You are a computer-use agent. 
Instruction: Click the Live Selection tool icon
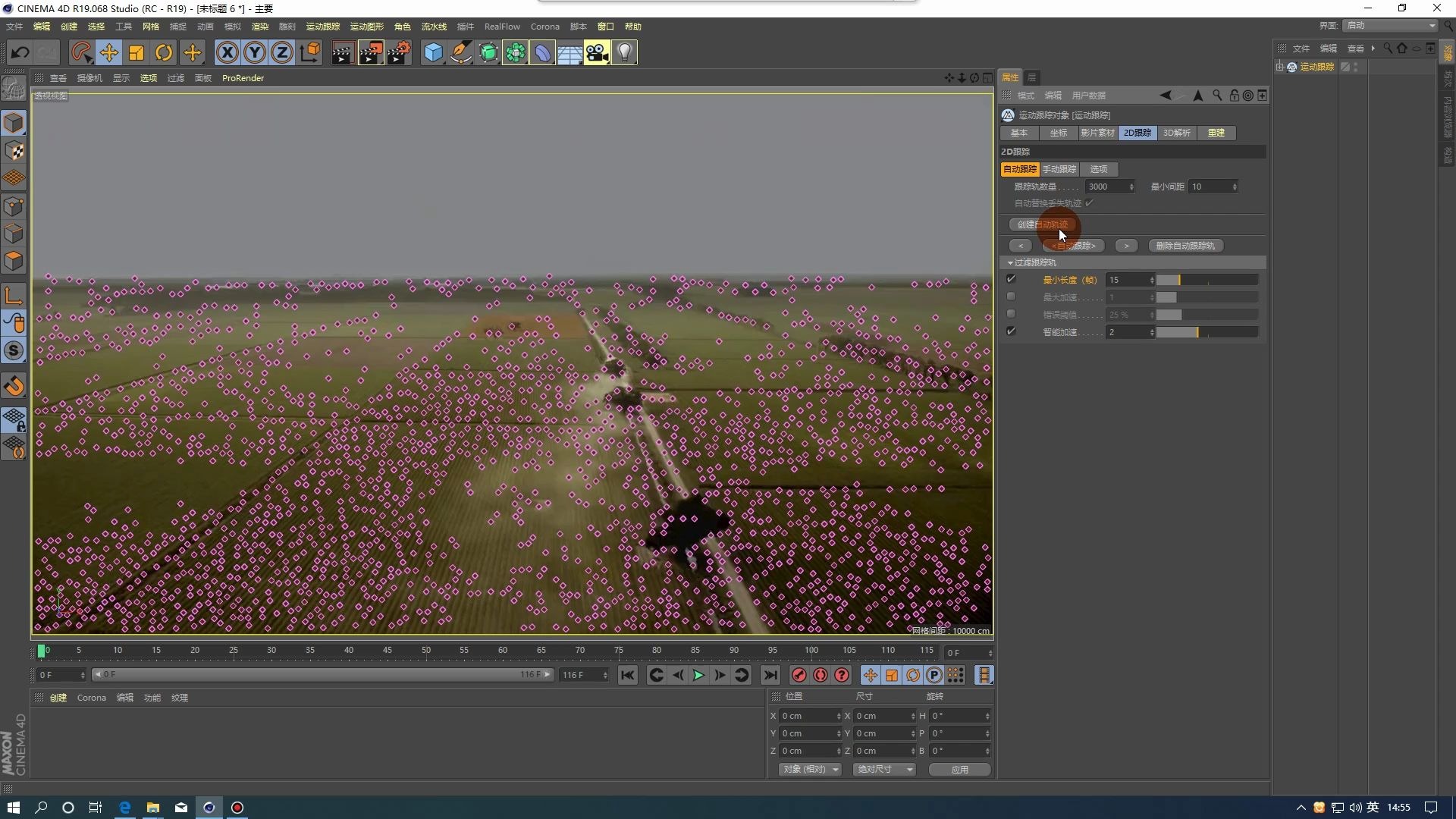pyautogui.click(x=81, y=52)
